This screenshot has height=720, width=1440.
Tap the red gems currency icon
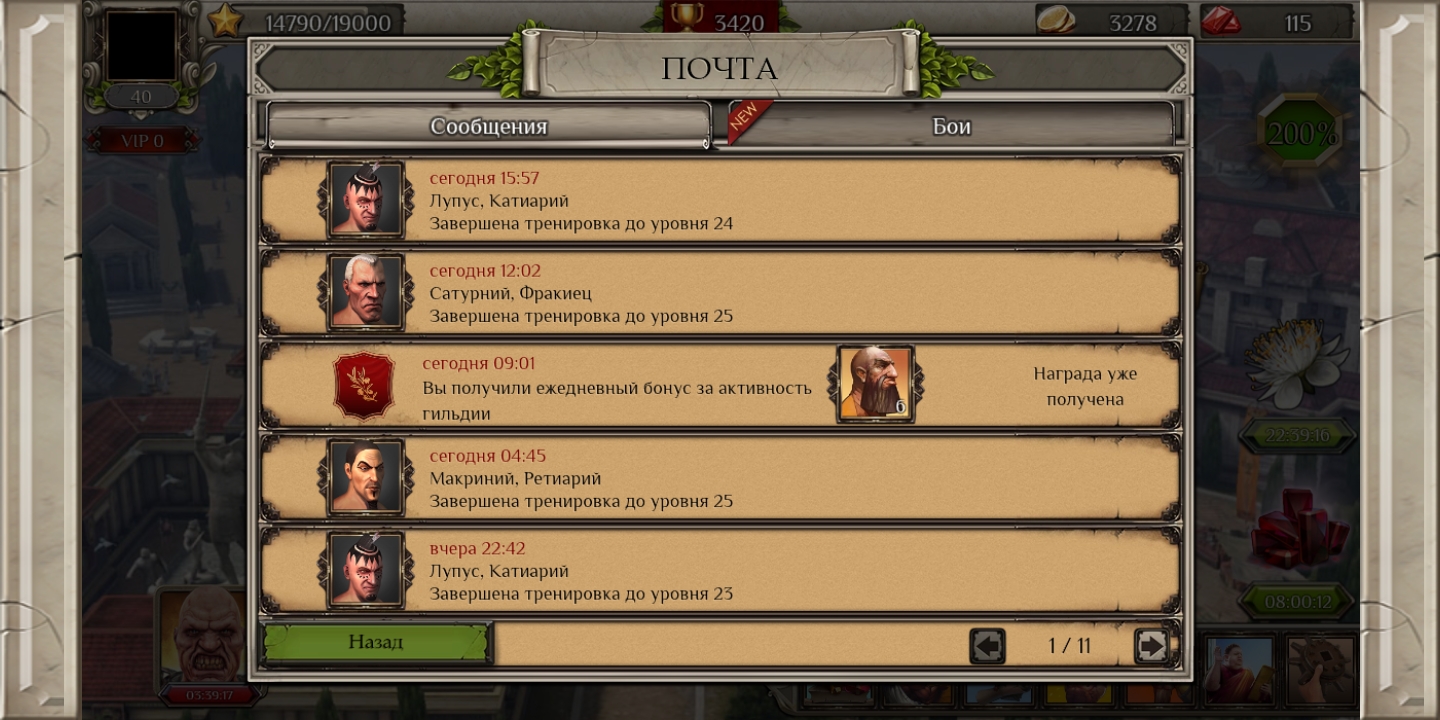[1221, 20]
